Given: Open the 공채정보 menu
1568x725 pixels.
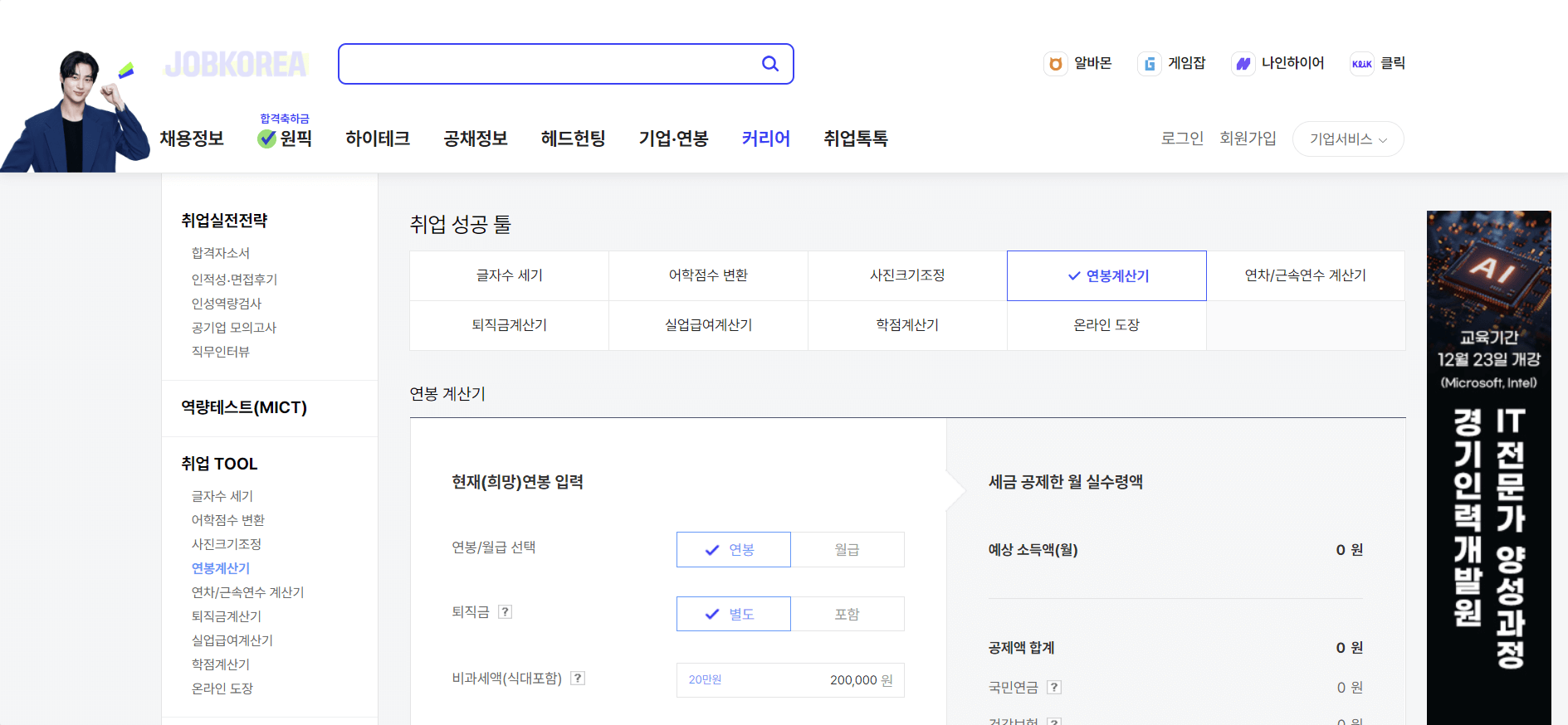Looking at the screenshot, I should 476,139.
